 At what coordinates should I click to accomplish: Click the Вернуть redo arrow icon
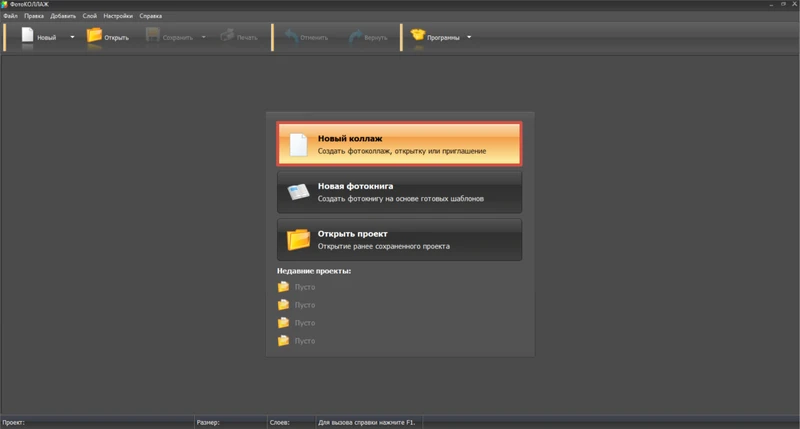point(355,36)
